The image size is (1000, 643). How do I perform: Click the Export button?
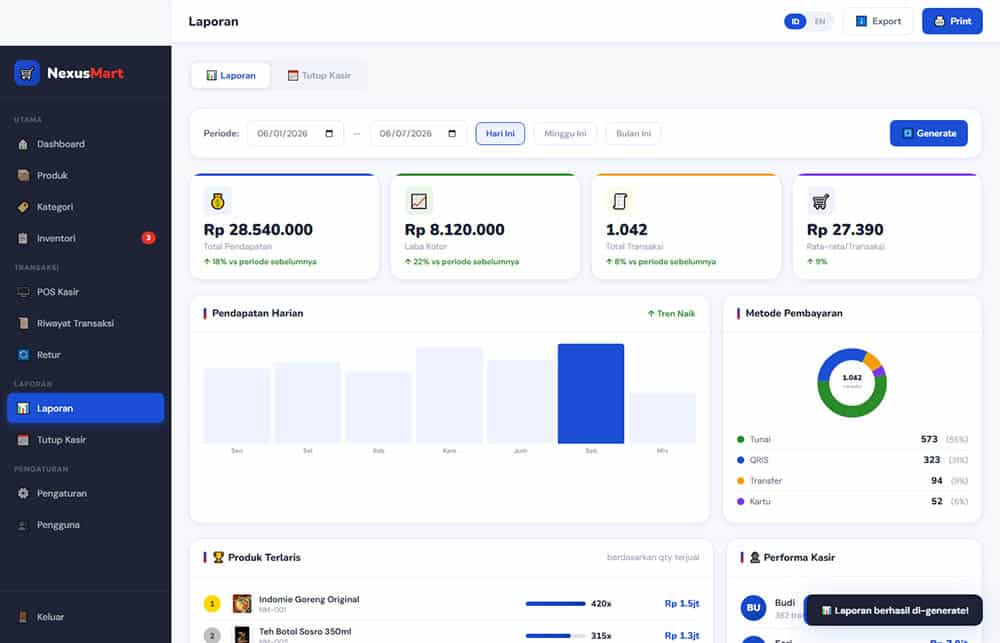(x=878, y=21)
